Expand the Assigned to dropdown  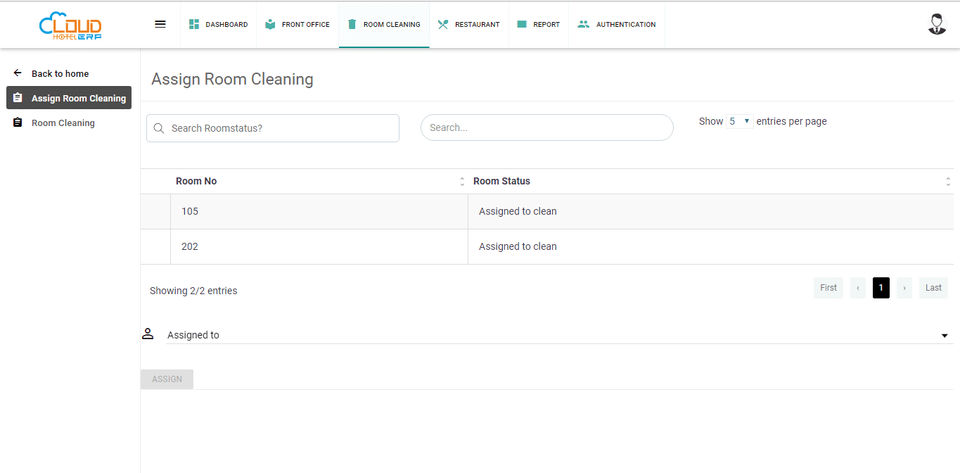coord(944,336)
